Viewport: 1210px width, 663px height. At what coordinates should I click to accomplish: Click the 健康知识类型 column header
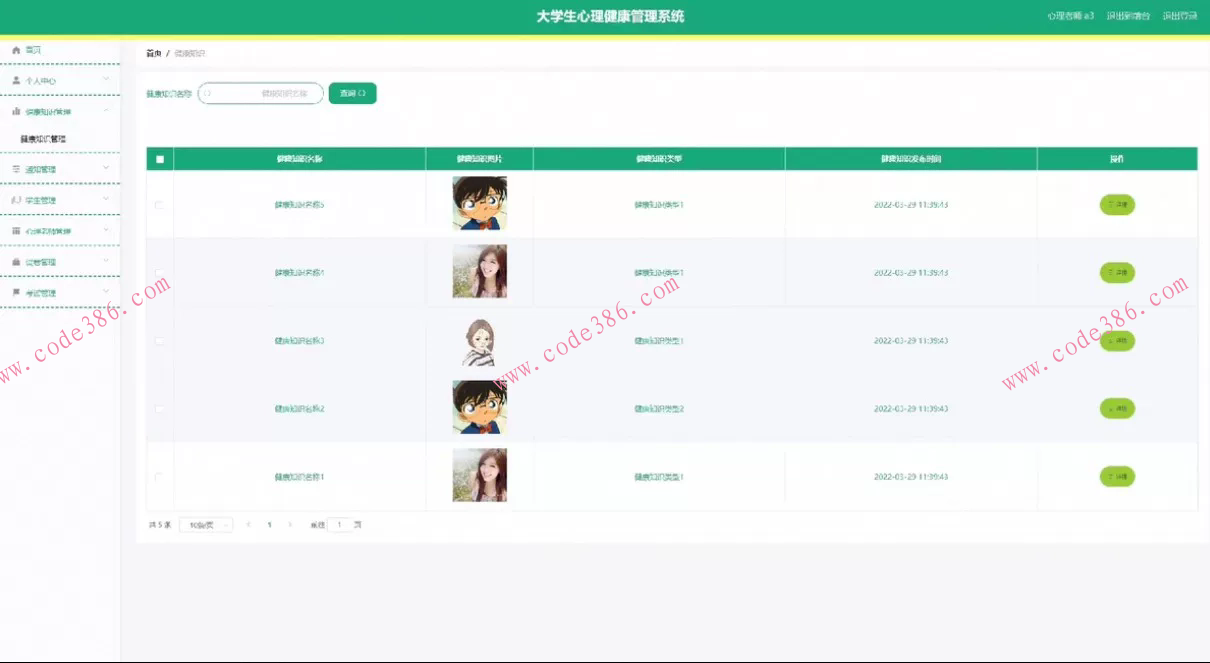click(x=659, y=159)
